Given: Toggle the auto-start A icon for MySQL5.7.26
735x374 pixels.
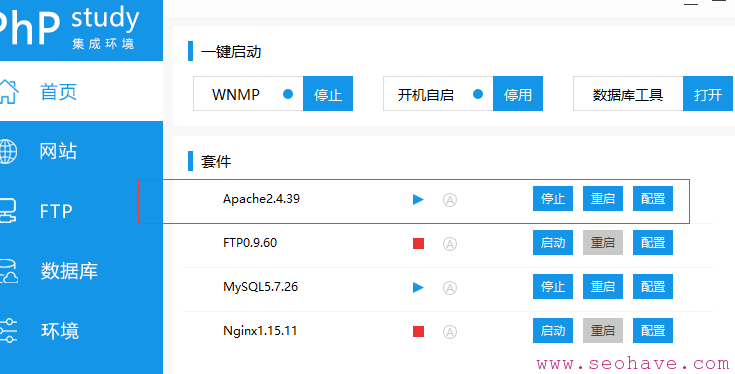Looking at the screenshot, I should tap(450, 287).
